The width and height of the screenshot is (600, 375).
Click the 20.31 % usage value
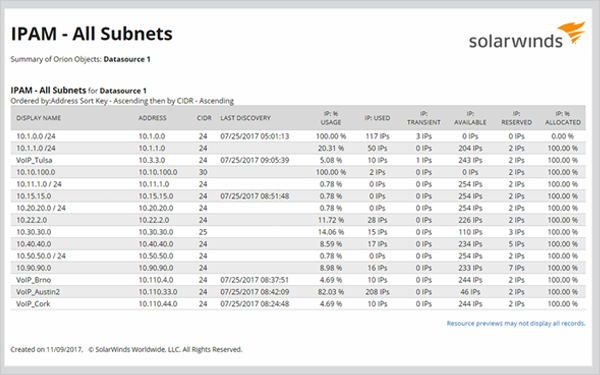tap(331, 148)
